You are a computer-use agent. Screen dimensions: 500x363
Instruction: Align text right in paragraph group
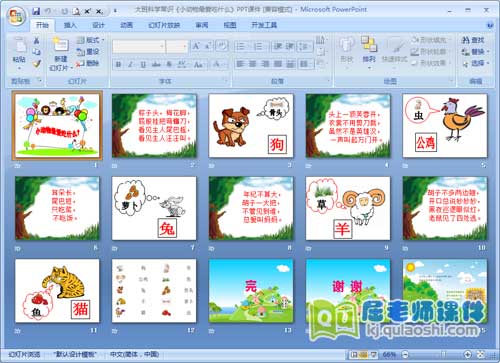(265, 63)
